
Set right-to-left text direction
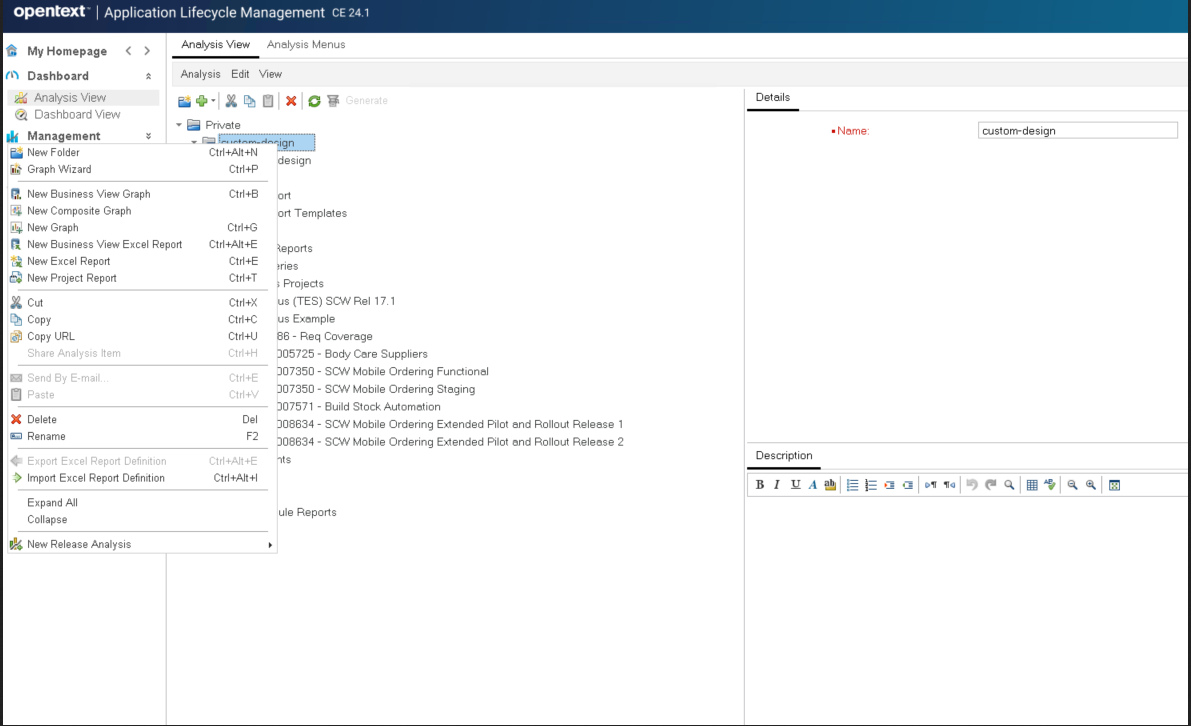[x=949, y=485]
